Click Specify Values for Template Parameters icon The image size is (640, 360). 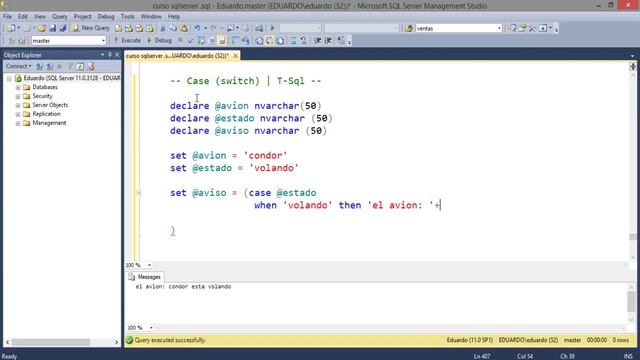click(341, 40)
